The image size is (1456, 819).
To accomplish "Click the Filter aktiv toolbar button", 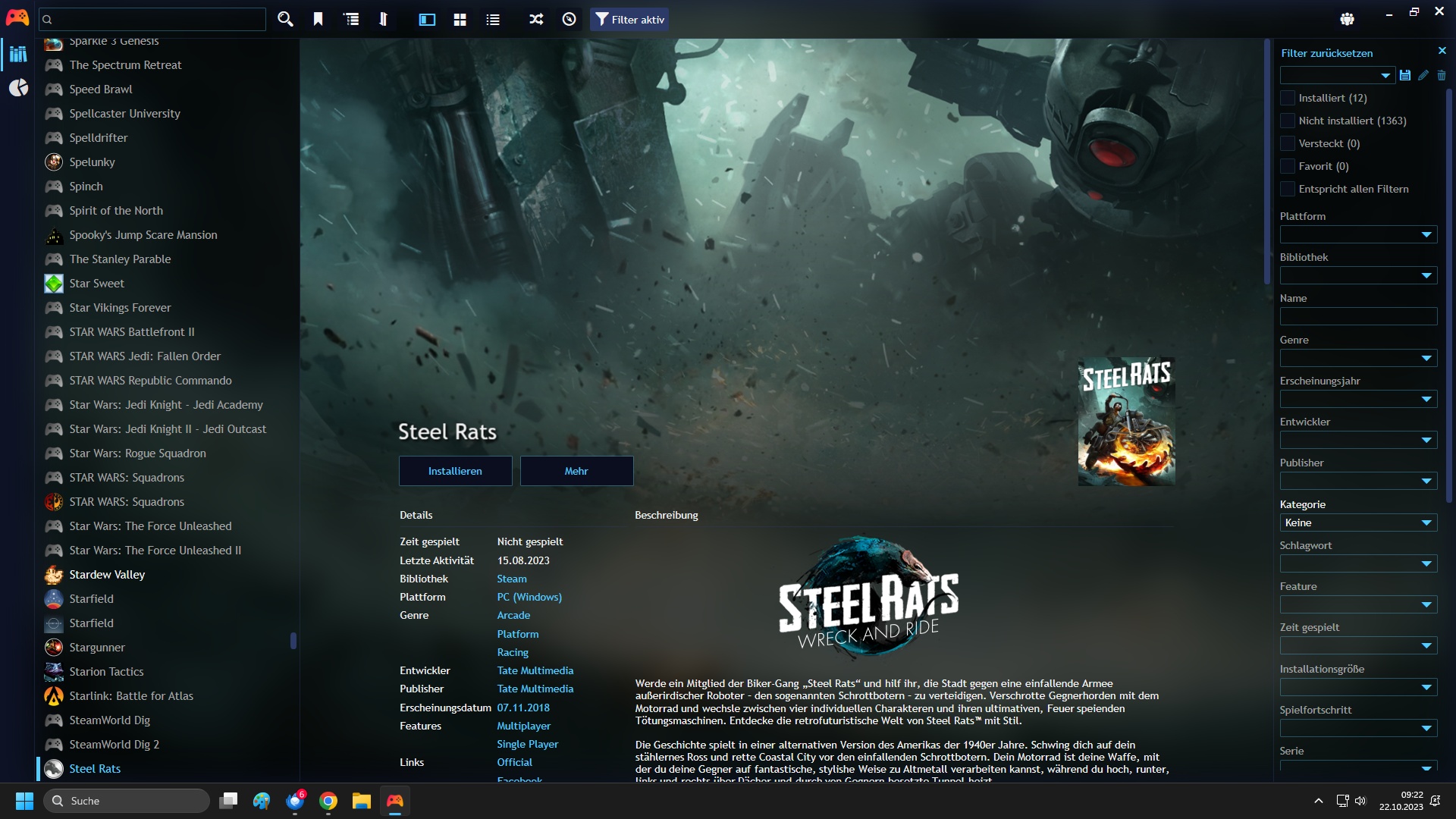I will [x=629, y=19].
